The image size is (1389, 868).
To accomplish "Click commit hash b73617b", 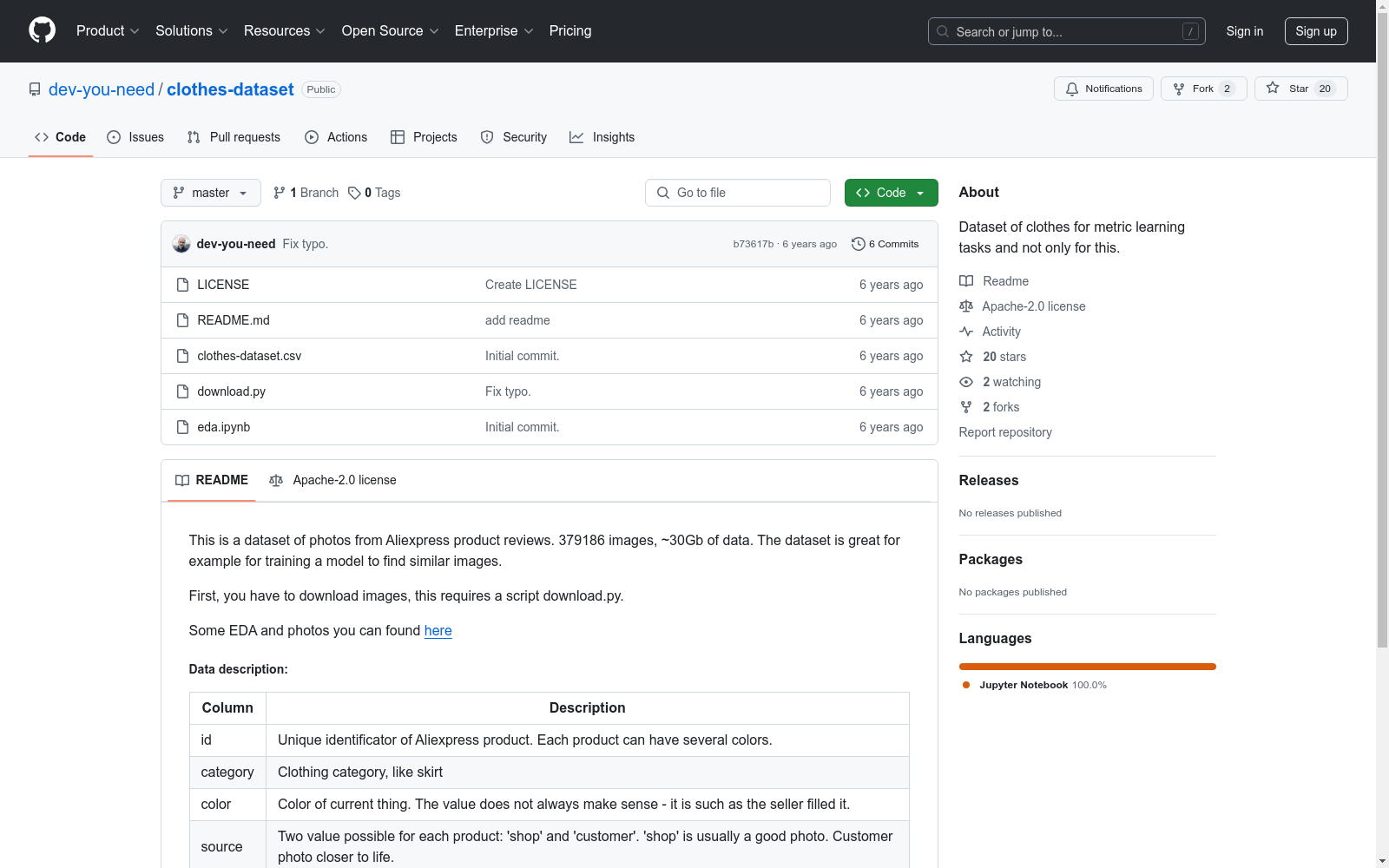I will click(x=754, y=244).
